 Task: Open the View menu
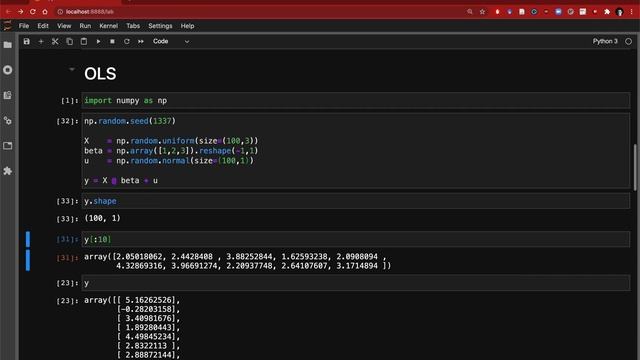tap(64, 26)
